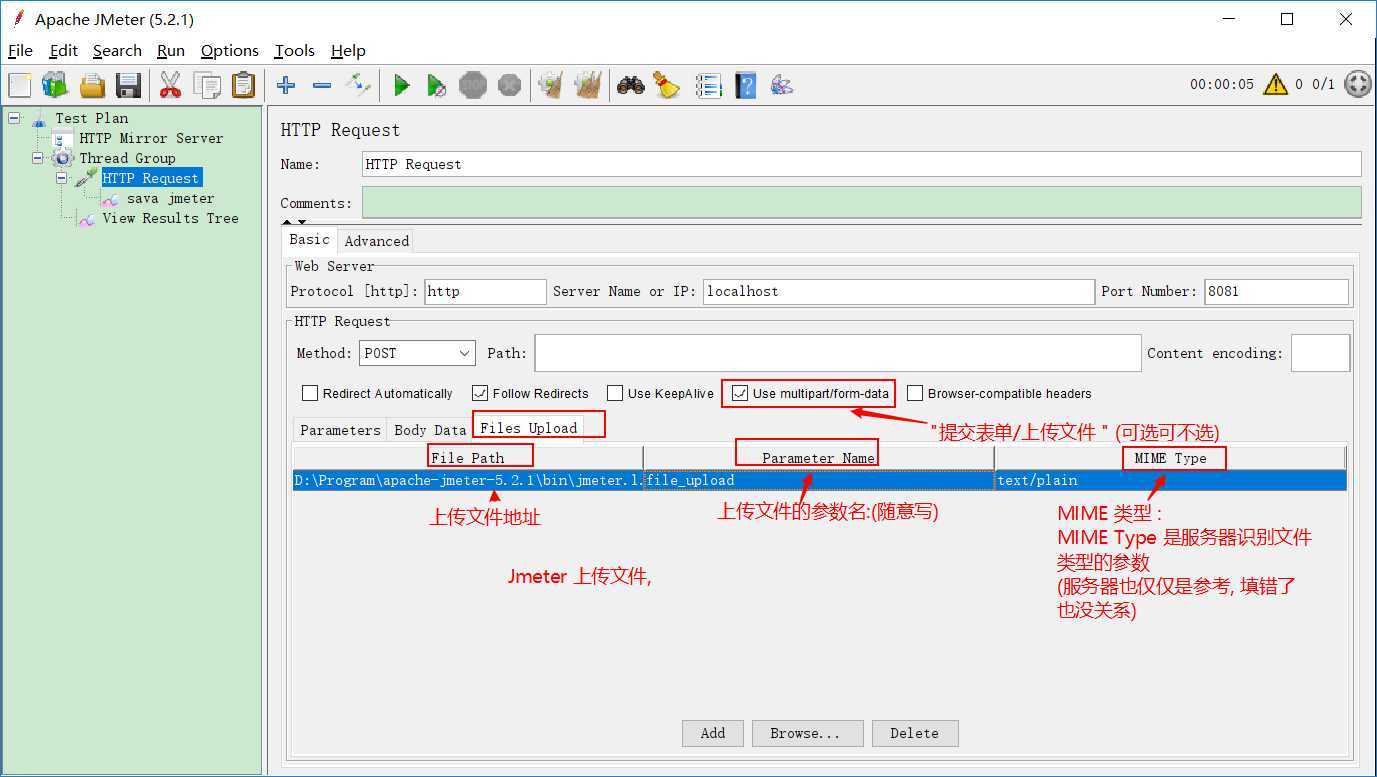Select View Results Tree in the tree
The image size is (1377, 777).
click(171, 218)
